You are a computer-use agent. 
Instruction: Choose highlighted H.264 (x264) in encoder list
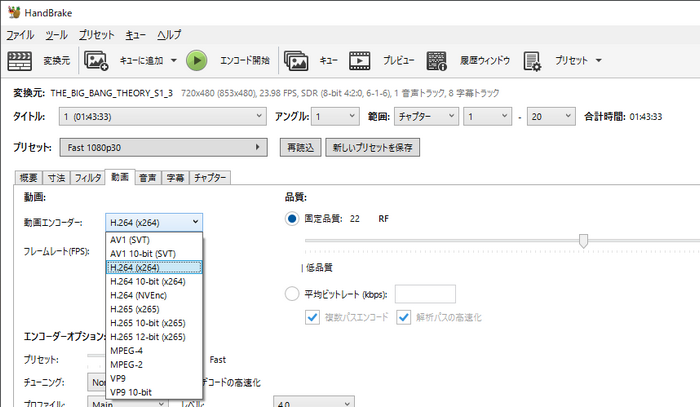pyautogui.click(x=154, y=267)
